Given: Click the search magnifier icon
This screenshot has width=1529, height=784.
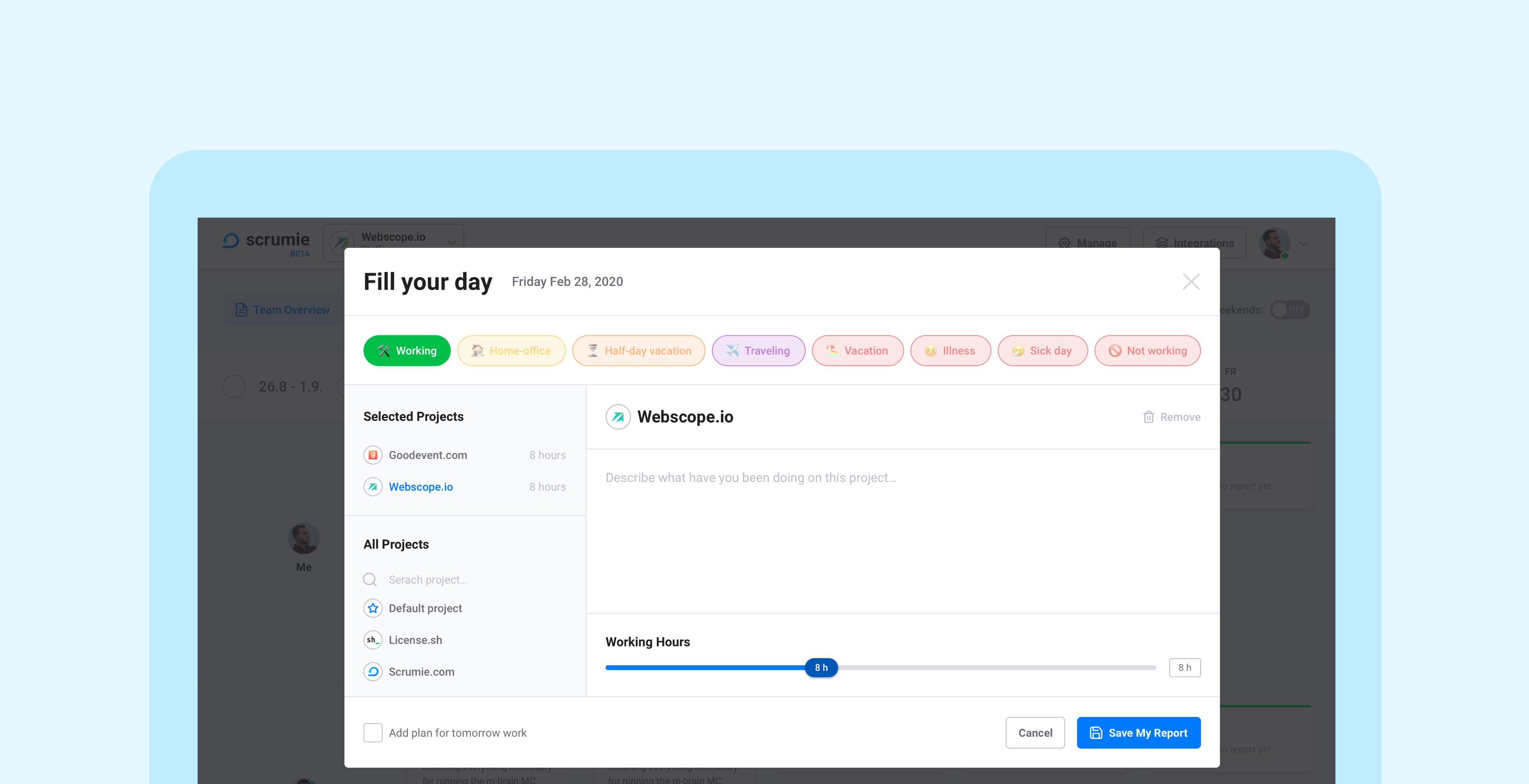Looking at the screenshot, I should (x=370, y=579).
